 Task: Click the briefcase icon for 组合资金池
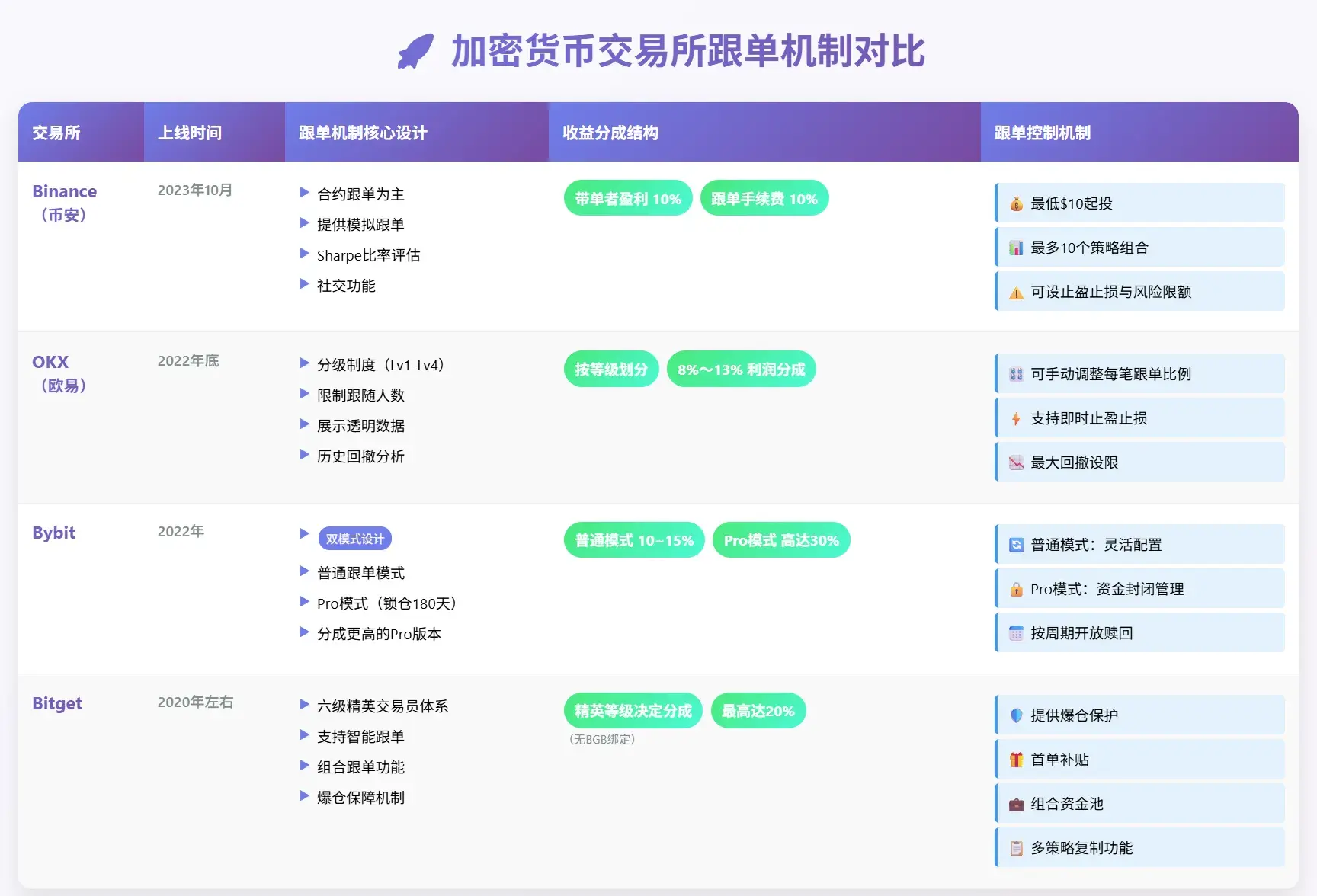click(1016, 805)
